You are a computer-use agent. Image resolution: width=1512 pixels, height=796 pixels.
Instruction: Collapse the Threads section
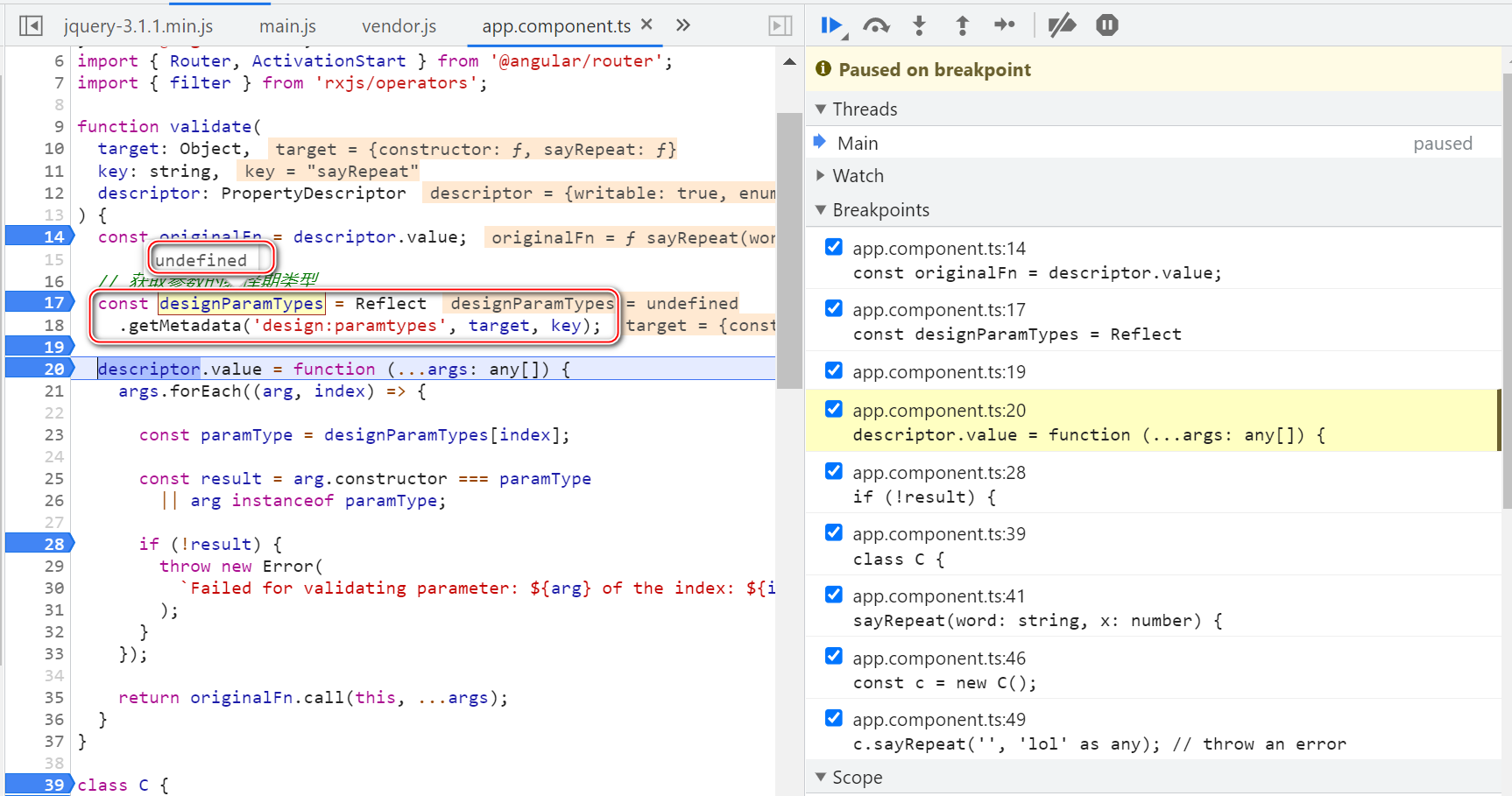pyautogui.click(x=821, y=109)
